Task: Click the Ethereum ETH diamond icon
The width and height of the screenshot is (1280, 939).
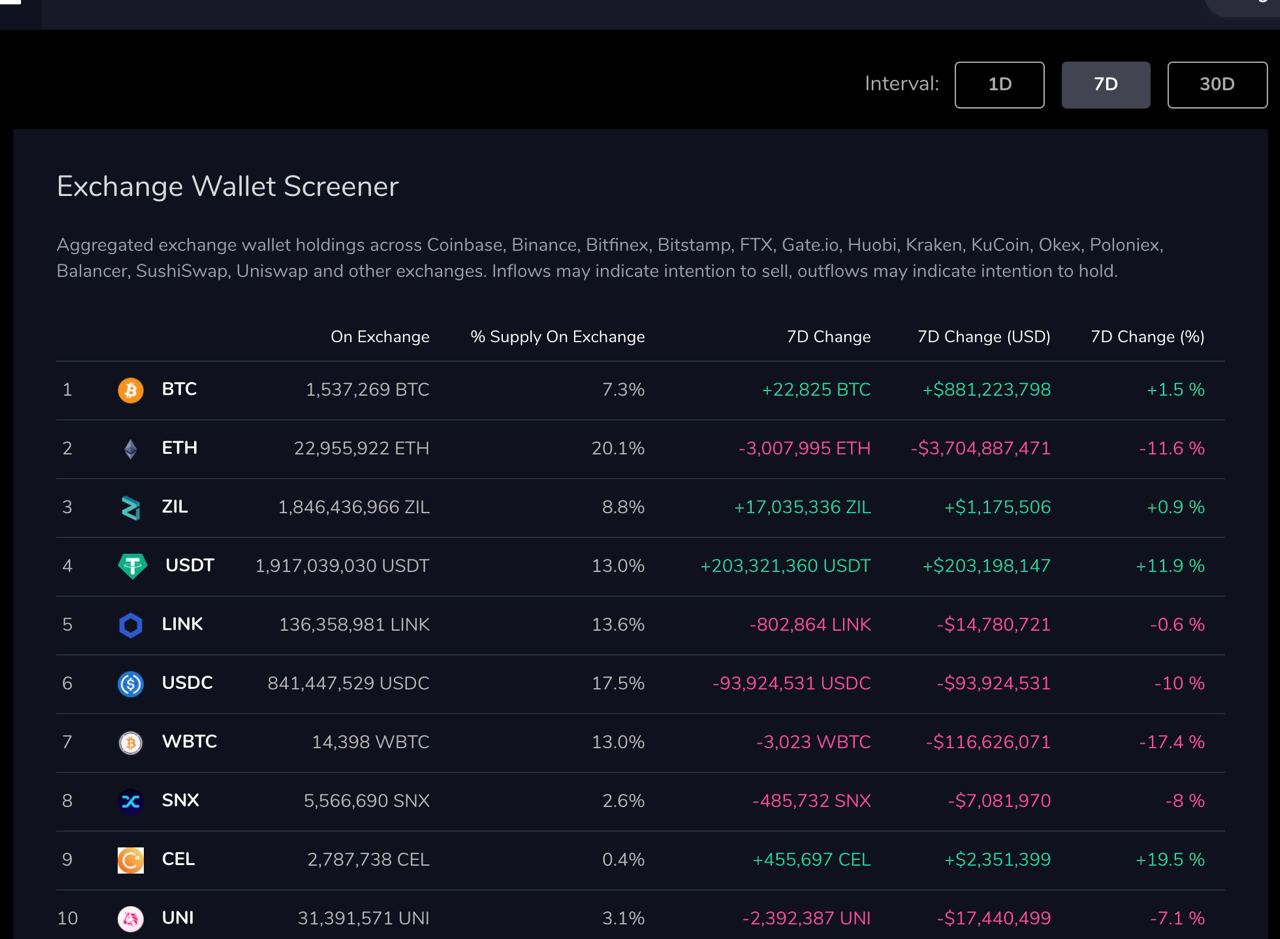Action: pyautogui.click(x=131, y=449)
